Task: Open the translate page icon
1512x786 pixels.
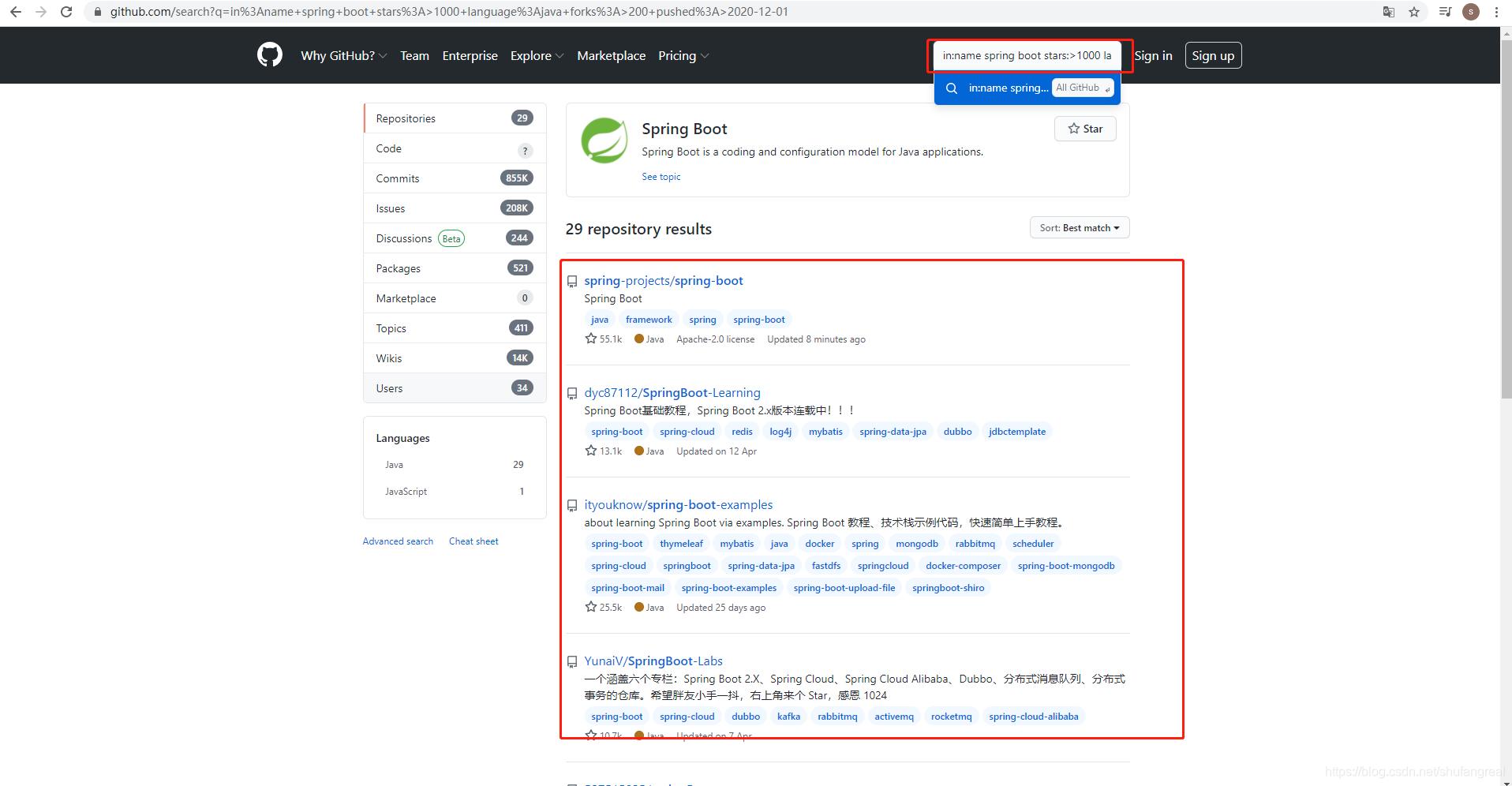Action: [x=1389, y=12]
